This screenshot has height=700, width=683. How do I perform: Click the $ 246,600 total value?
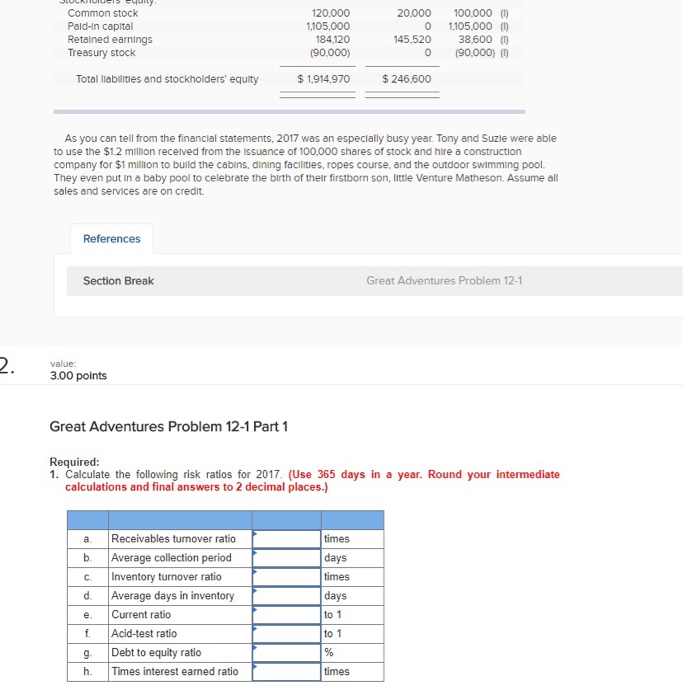[x=407, y=79]
